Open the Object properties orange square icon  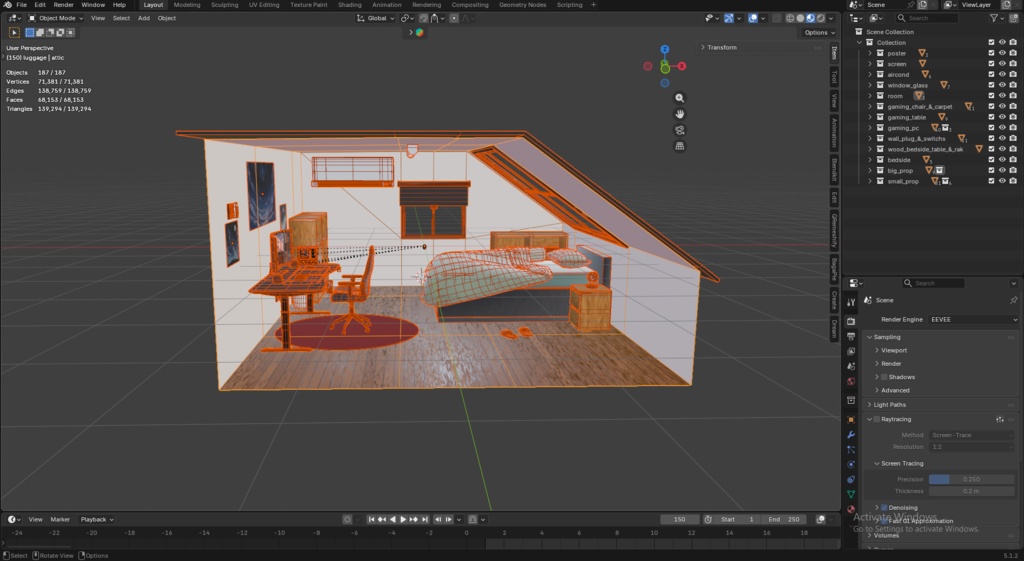click(851, 419)
